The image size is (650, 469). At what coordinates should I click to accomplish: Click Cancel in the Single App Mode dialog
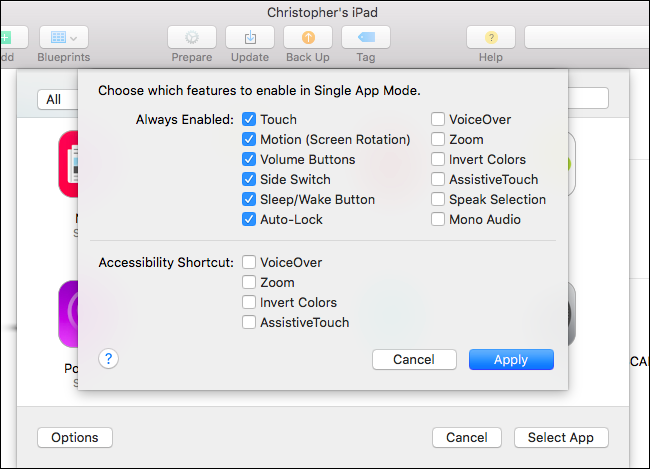(x=414, y=360)
